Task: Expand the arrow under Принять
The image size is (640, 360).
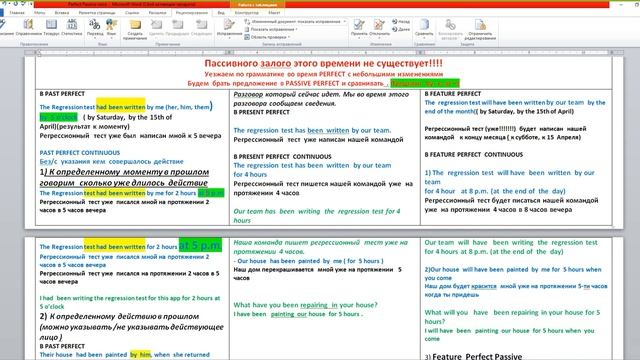Action: click(x=359, y=38)
